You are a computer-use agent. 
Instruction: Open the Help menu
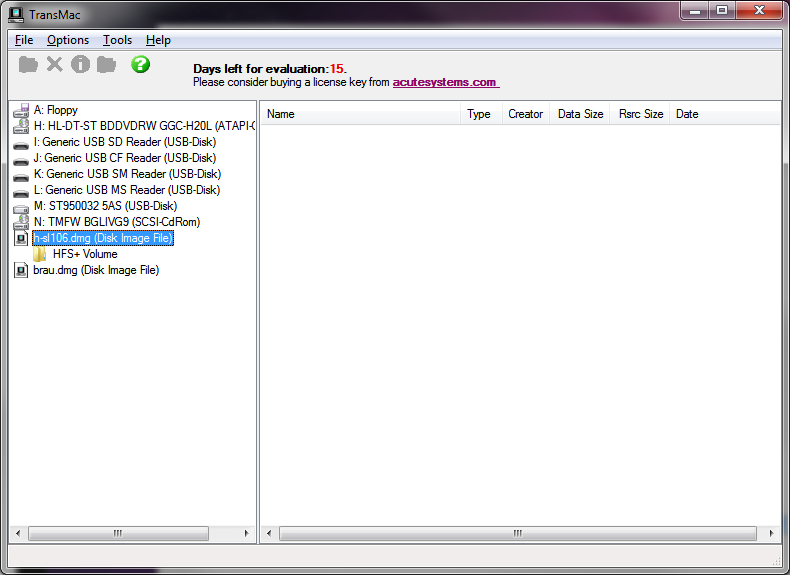point(158,40)
